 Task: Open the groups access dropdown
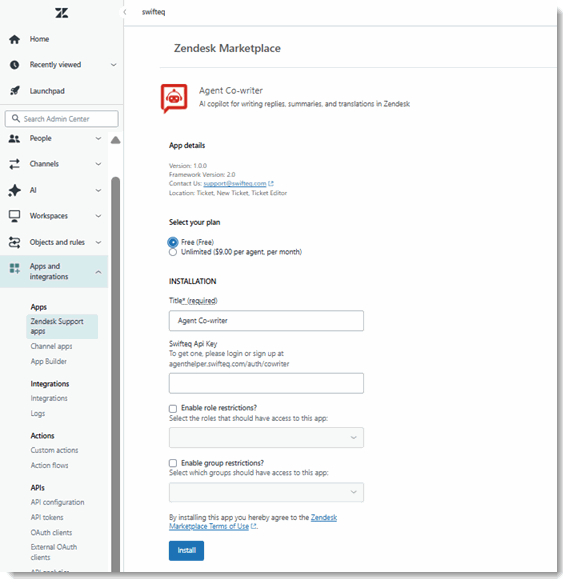pos(266,492)
